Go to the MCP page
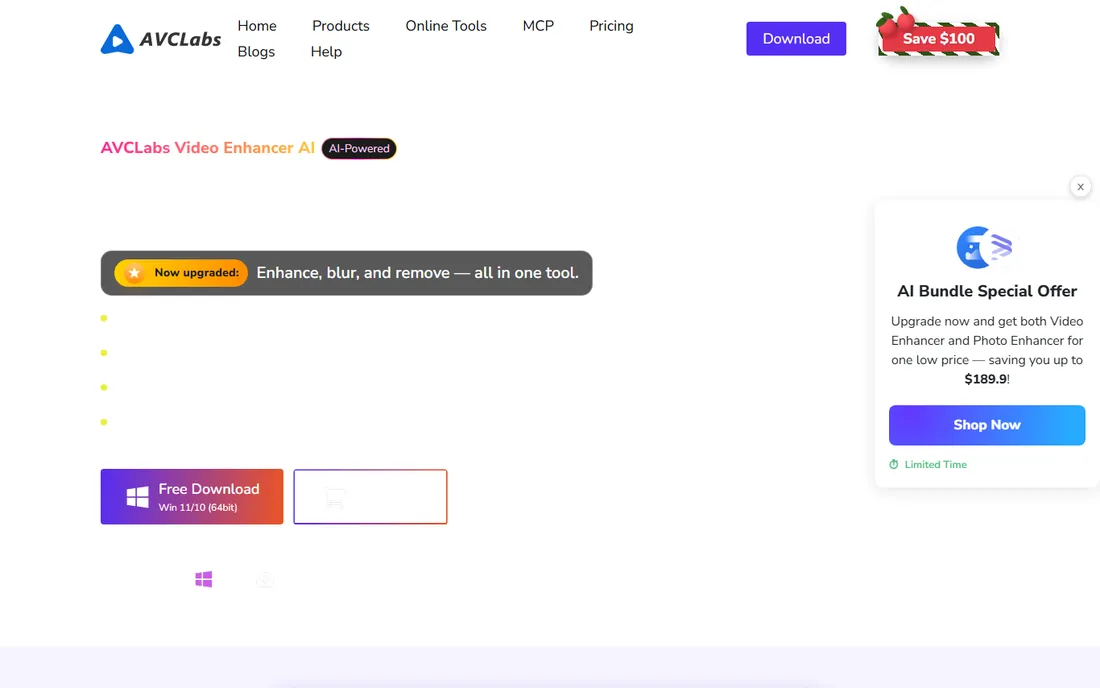Screen dimensions: 1100x688 pyautogui.click(x=538, y=26)
